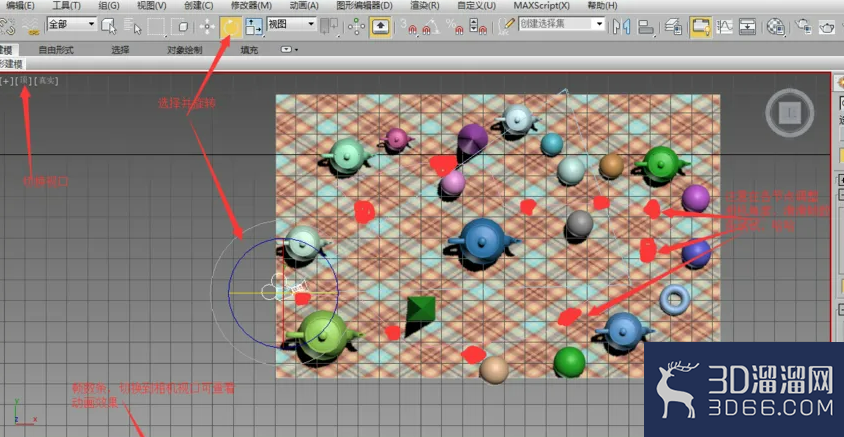Open the [顶] viewport view menu
This screenshot has width=844, height=437.
tap(24, 81)
